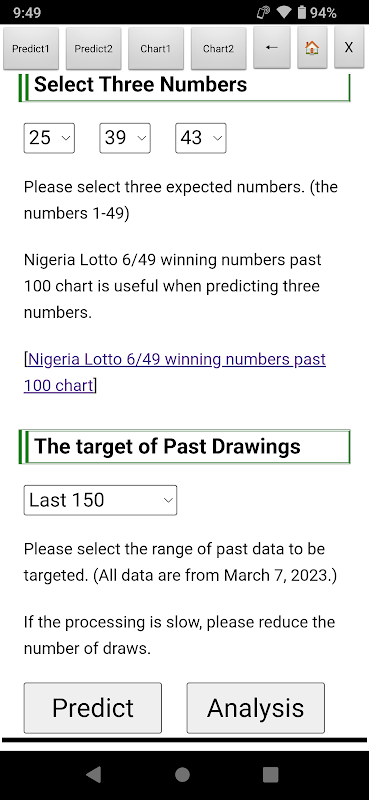The height and width of the screenshot is (800, 369).
Task: Follow the Nigeria Lotto 6/49 past 100 chart link
Action: (175, 372)
